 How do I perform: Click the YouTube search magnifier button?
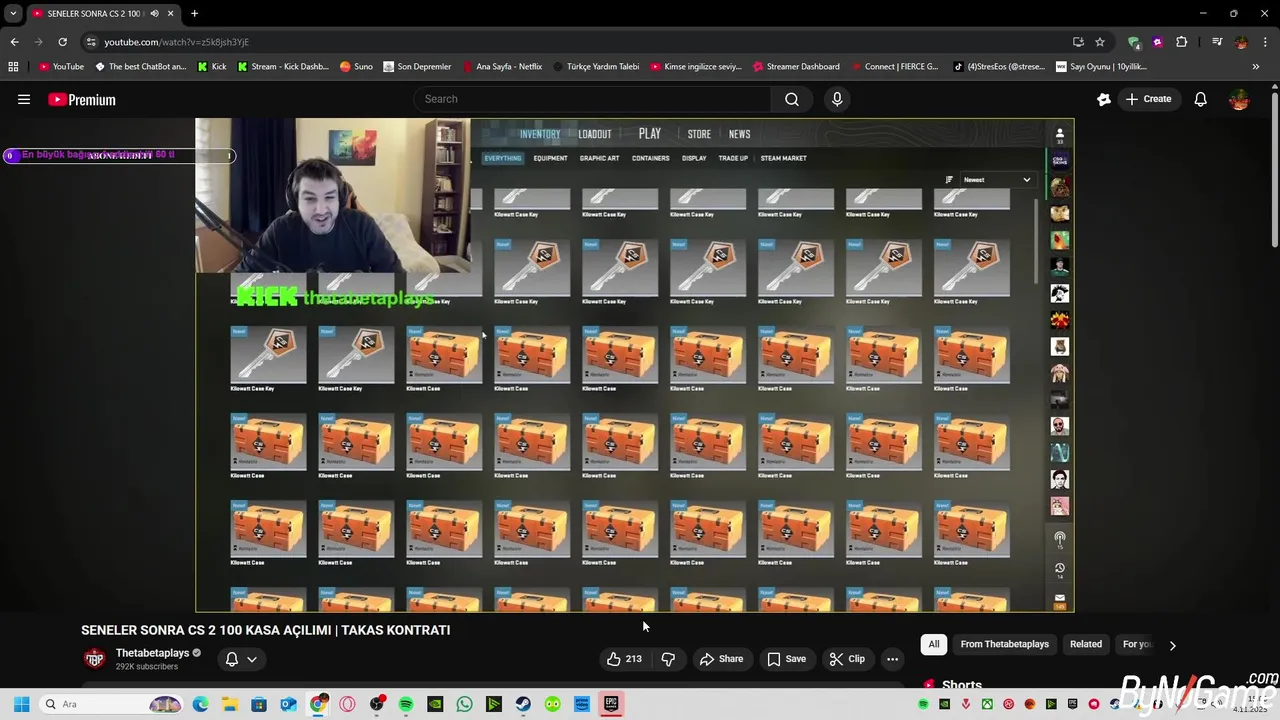(x=791, y=99)
